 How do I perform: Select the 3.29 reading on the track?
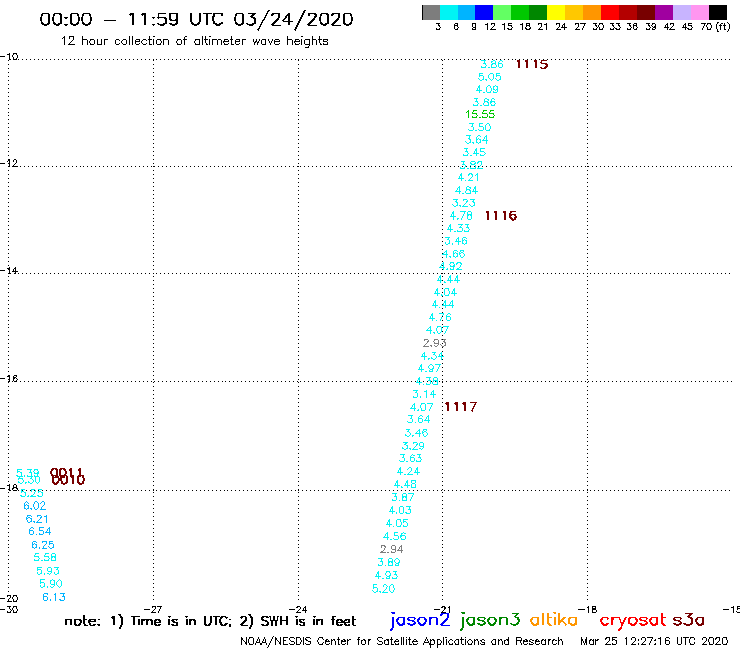(x=413, y=446)
